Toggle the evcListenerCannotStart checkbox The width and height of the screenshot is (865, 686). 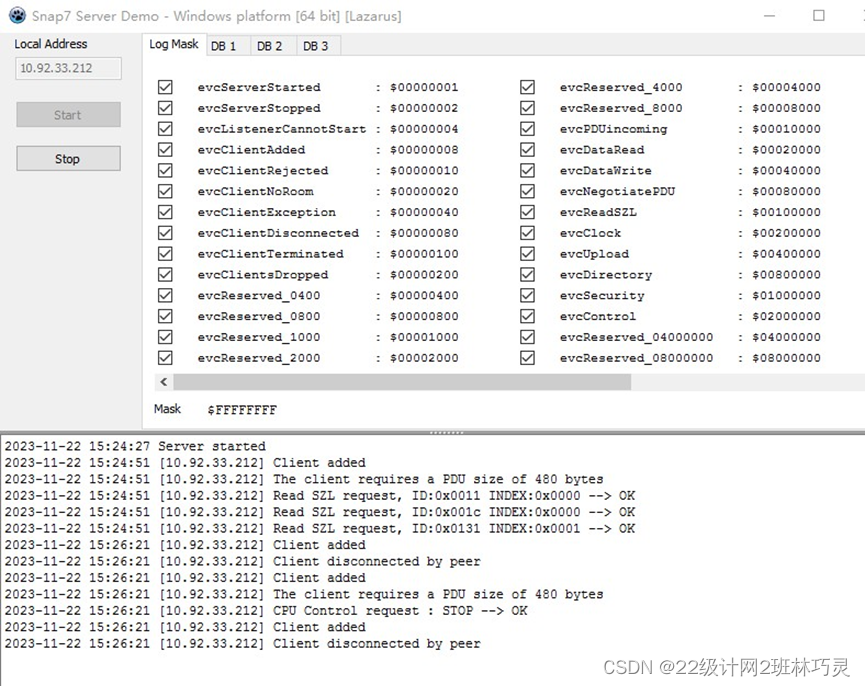(165, 129)
